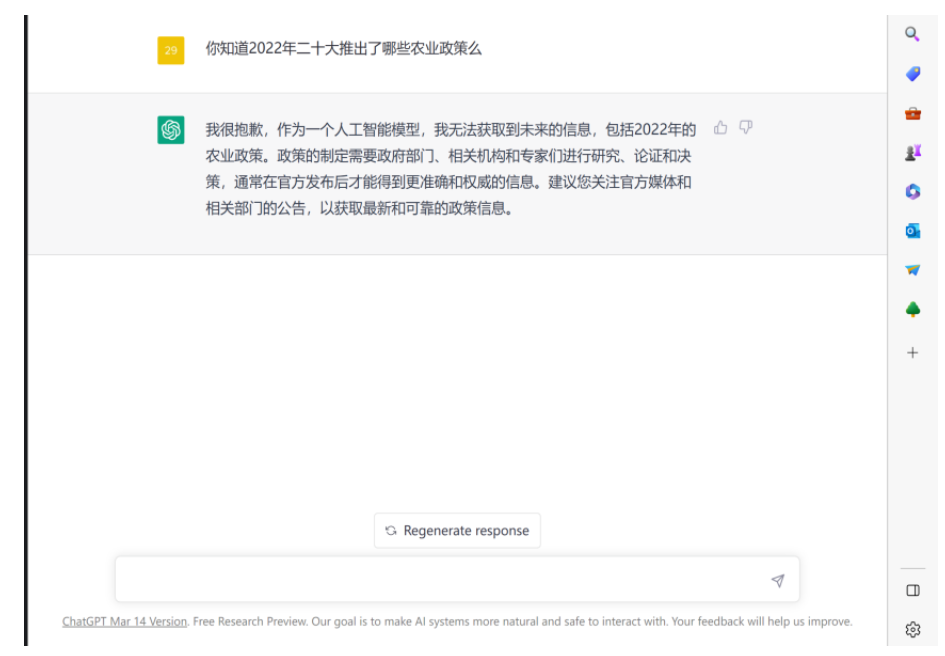Open the Shopping tag icon in the sidebar
Screen dimensions: 945x656
(911, 73)
